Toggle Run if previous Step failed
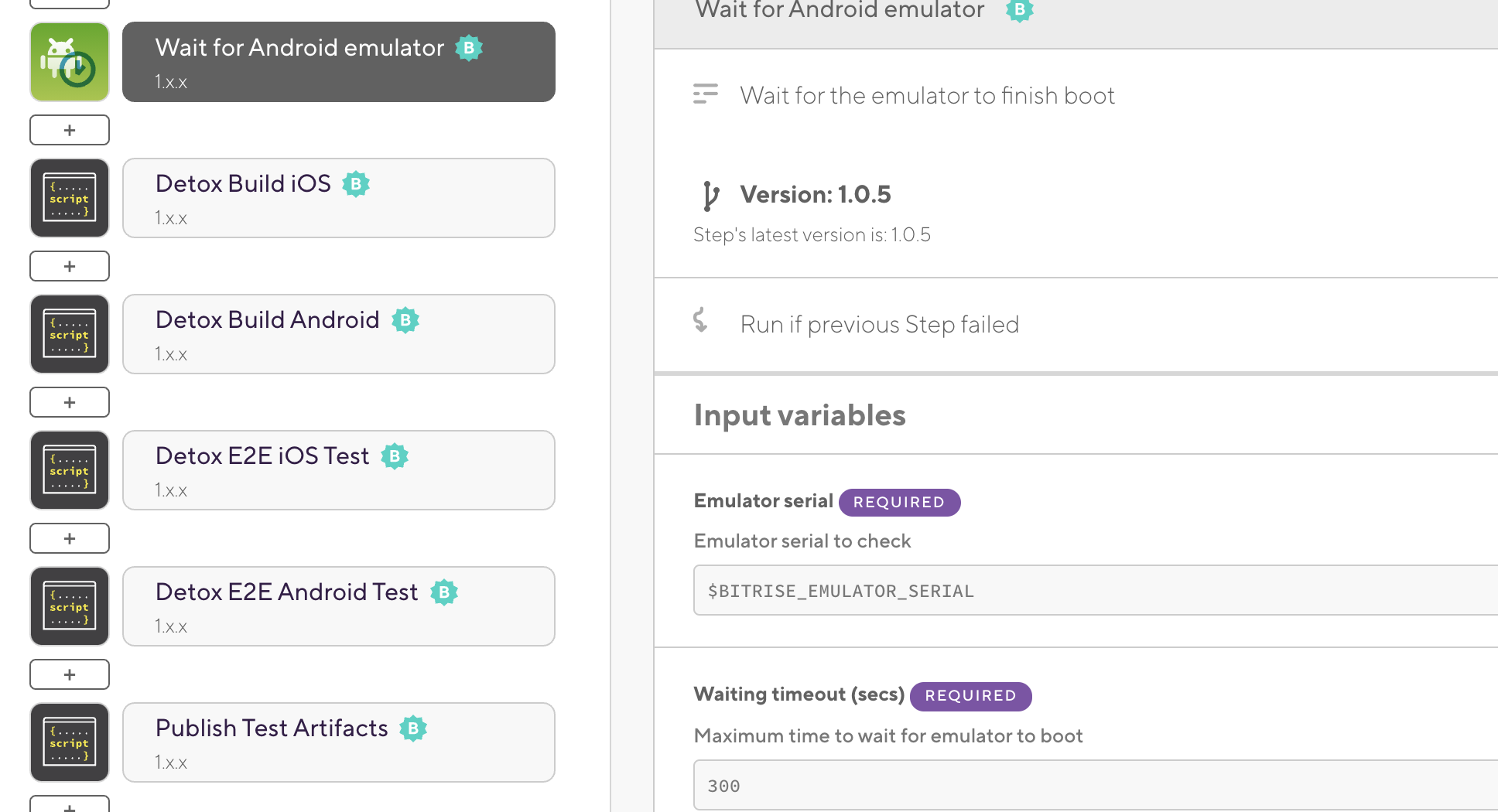The height and width of the screenshot is (812, 1498). [x=879, y=324]
